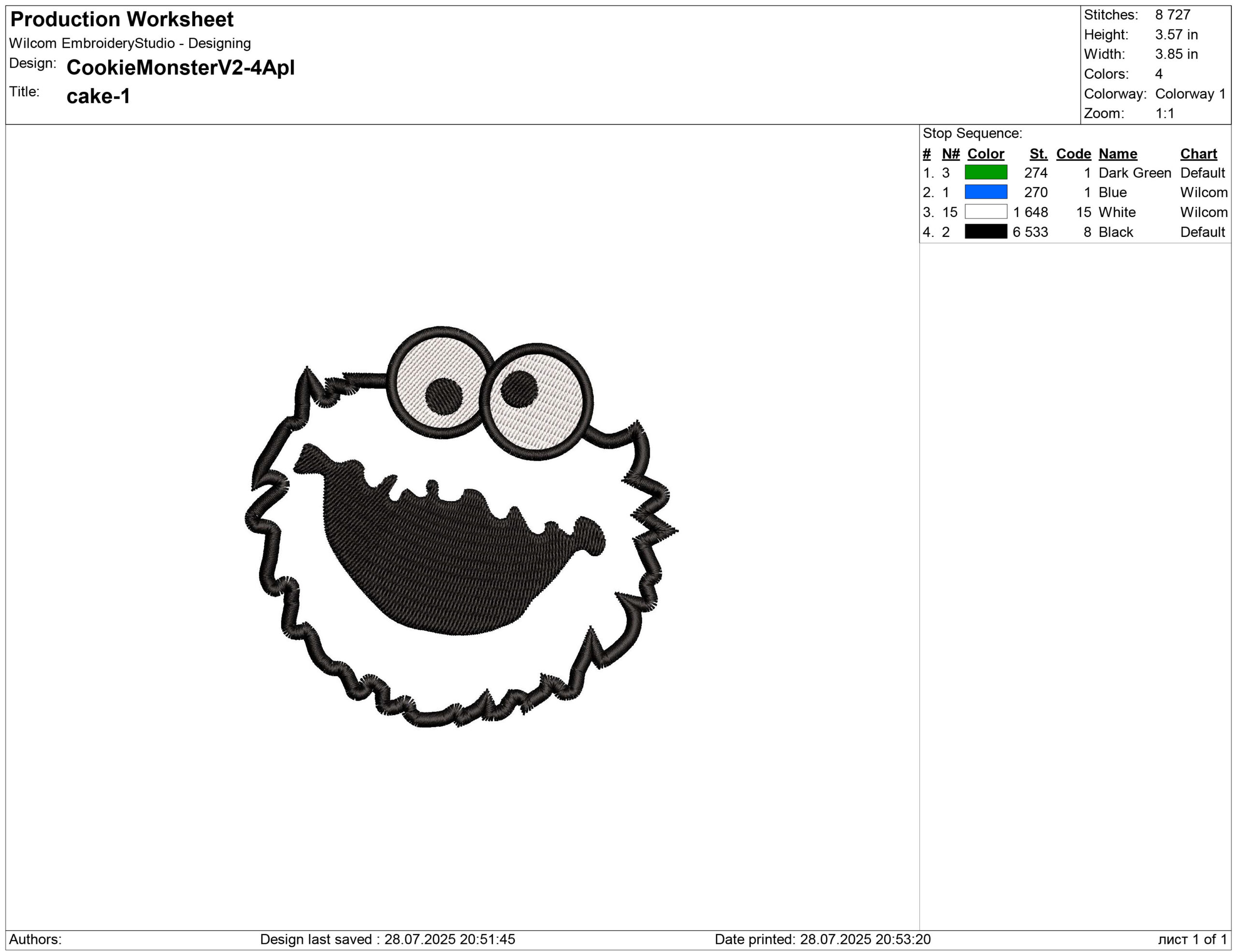Click the Production Worksheet heading
Viewport: 1237px width, 952px height.
[x=122, y=19]
